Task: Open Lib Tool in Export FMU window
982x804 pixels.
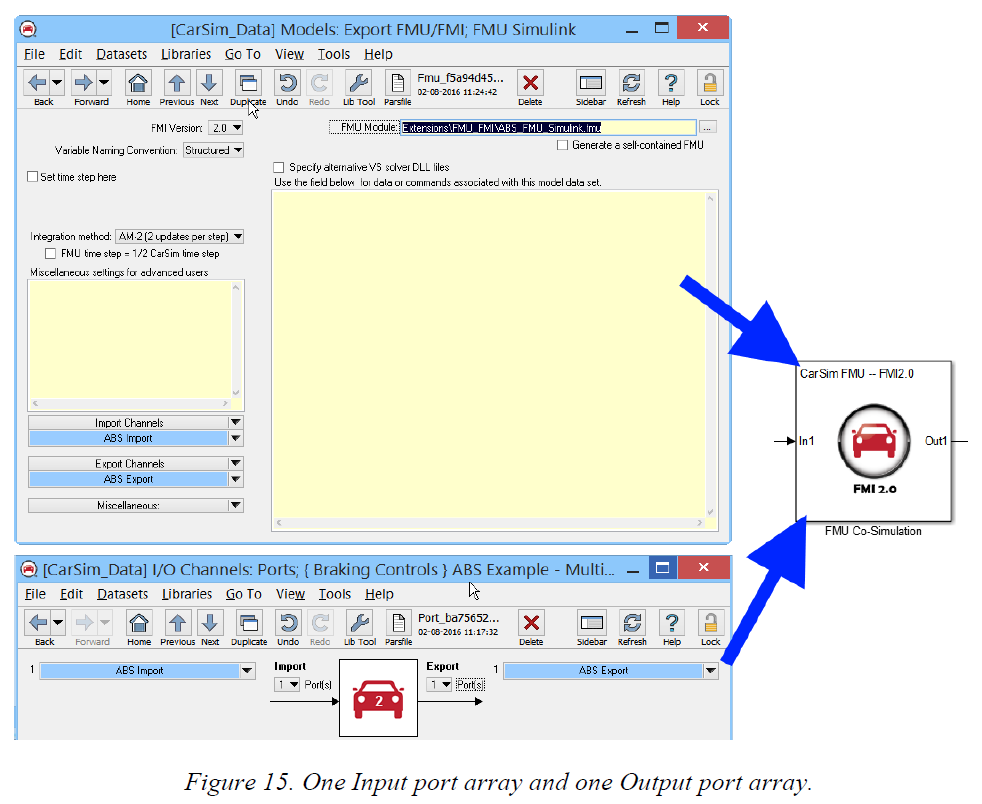Action: 359,83
